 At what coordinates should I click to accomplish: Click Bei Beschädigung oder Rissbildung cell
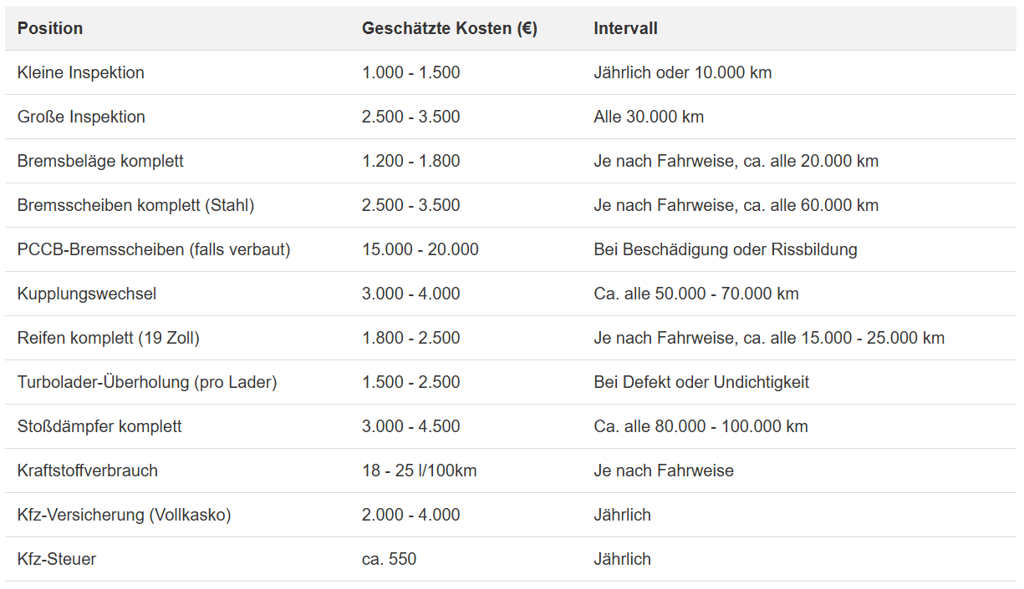click(725, 249)
